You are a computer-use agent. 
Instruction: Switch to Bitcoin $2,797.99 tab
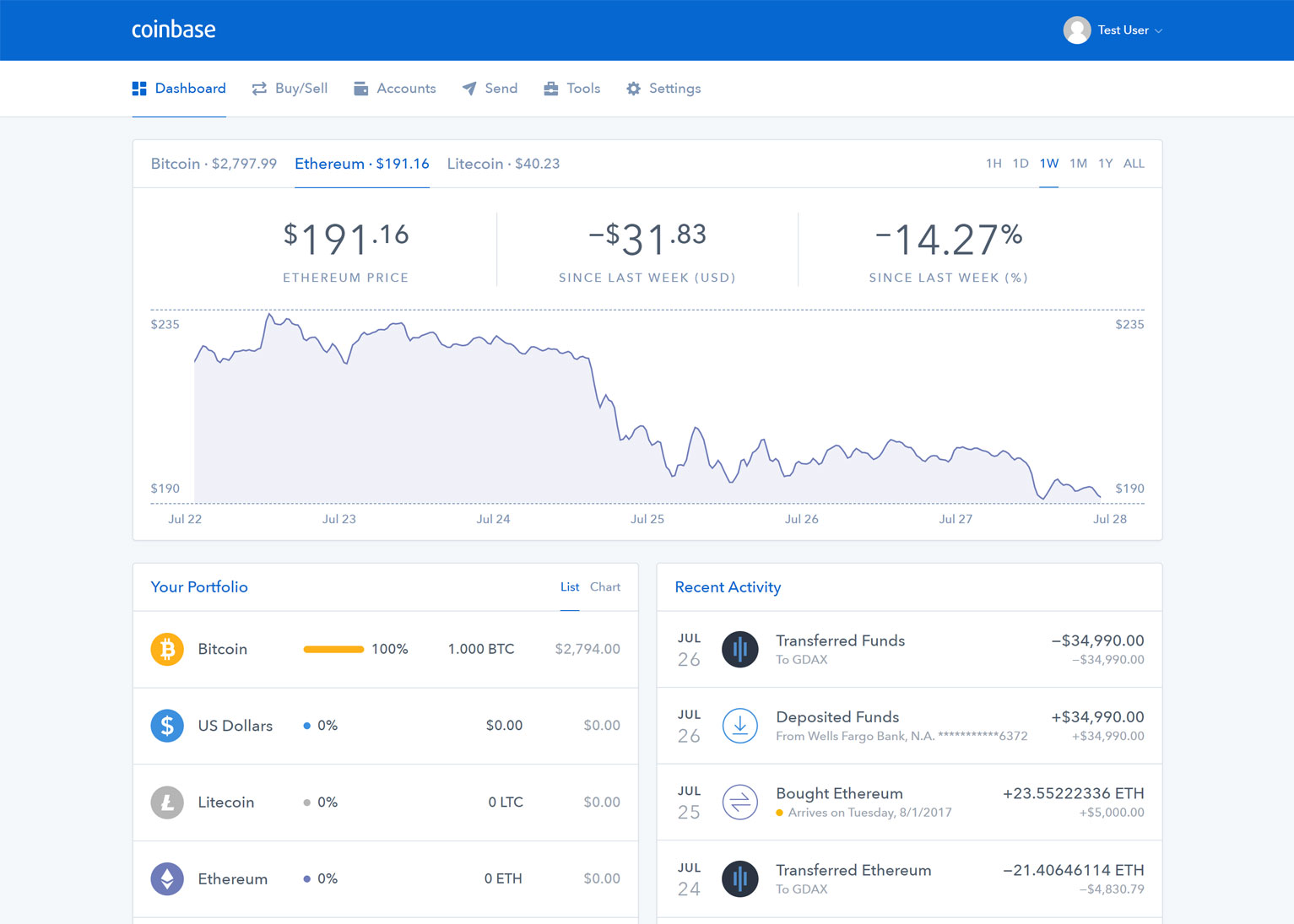(x=214, y=164)
